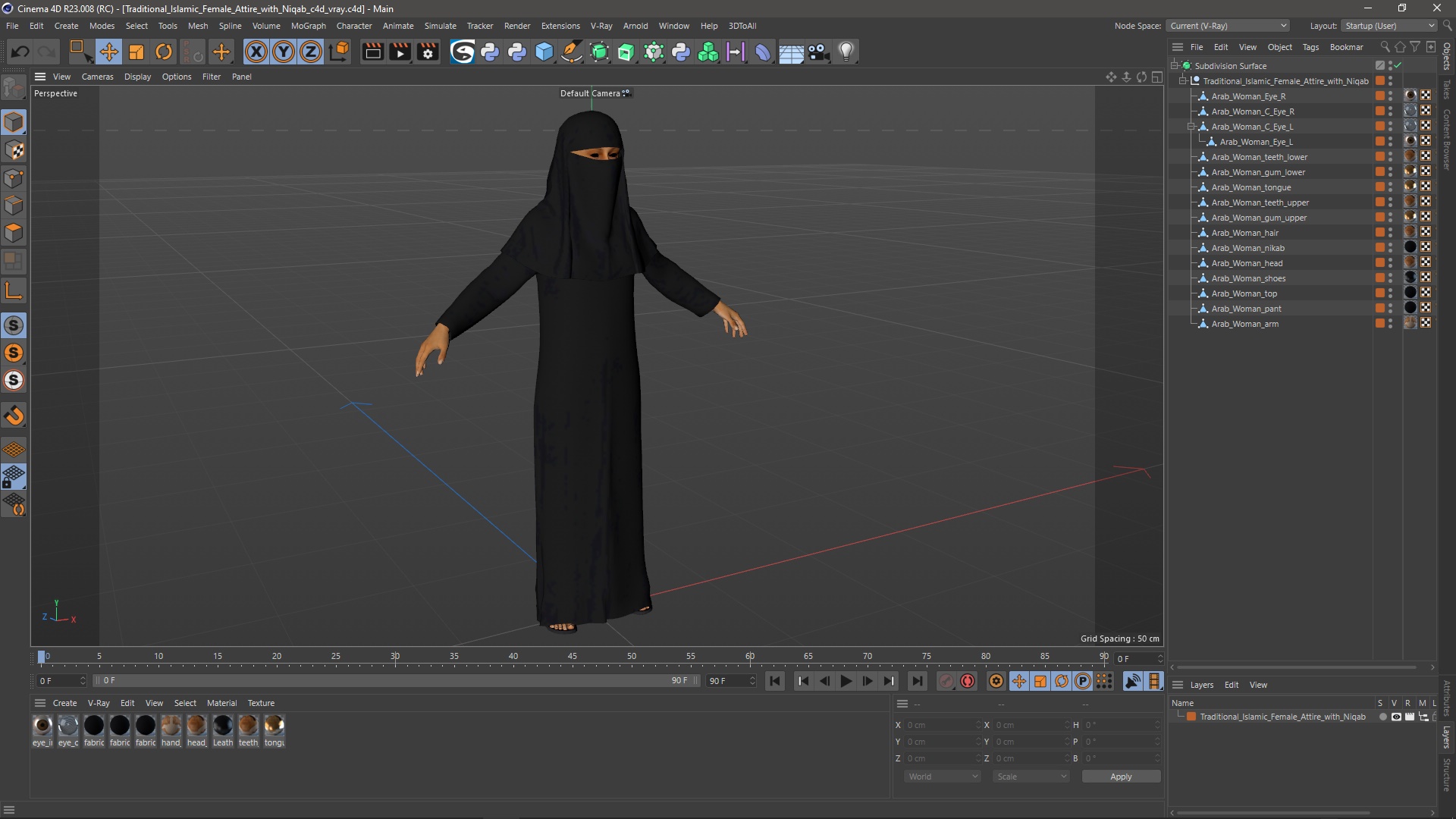Open the Layers menu in layer panel
Image resolution: width=1456 pixels, height=819 pixels.
click(x=1201, y=685)
